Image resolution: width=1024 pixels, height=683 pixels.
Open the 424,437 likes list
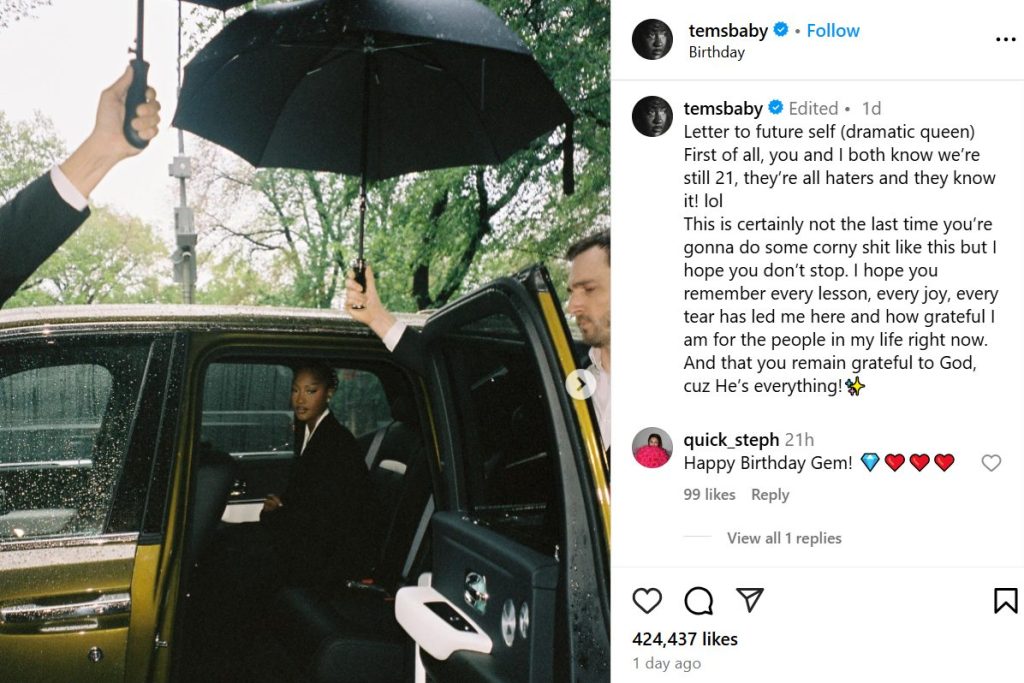[x=684, y=639]
